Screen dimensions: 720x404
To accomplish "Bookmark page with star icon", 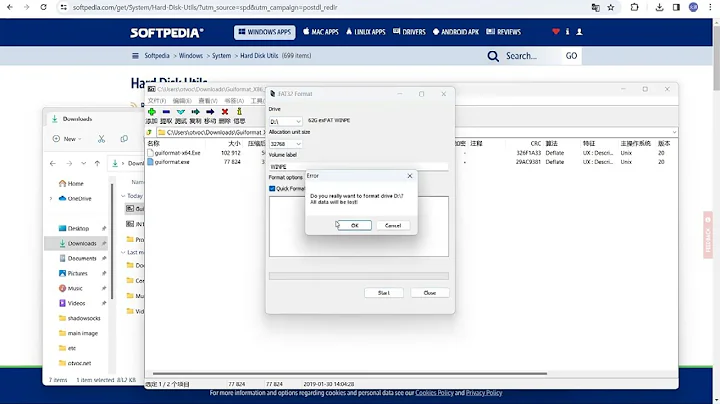I will point(611,7).
